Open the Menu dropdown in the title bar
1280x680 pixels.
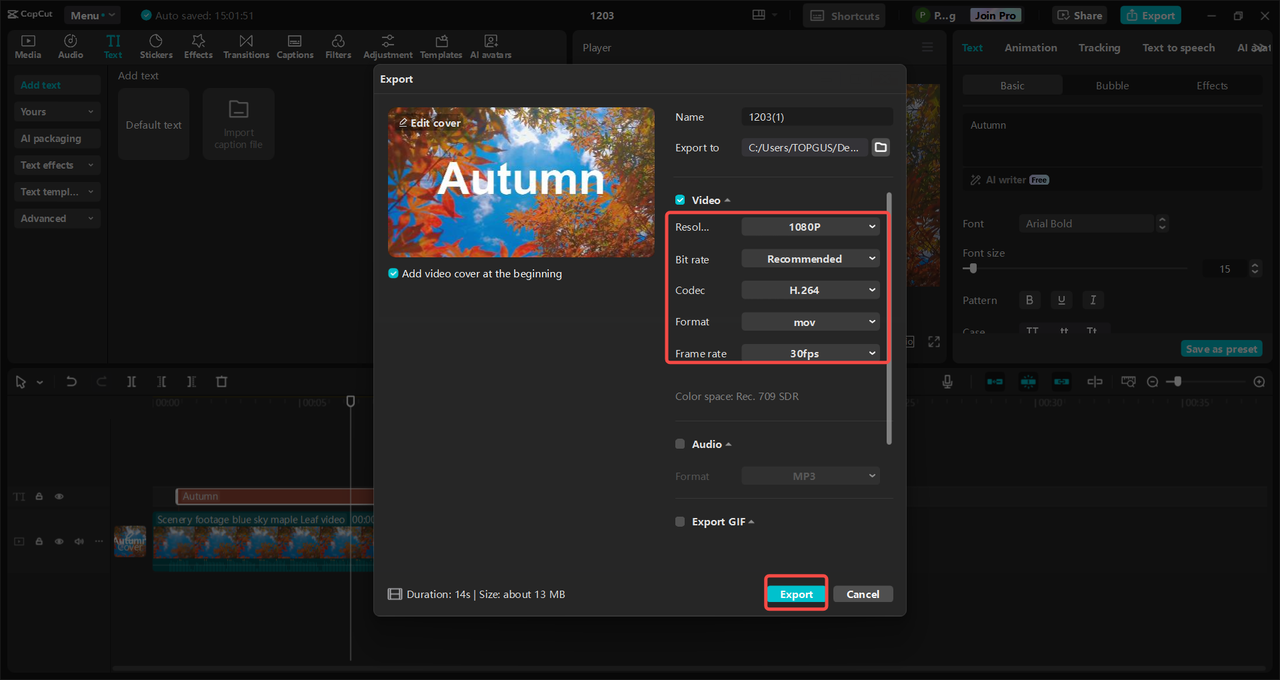tap(91, 15)
